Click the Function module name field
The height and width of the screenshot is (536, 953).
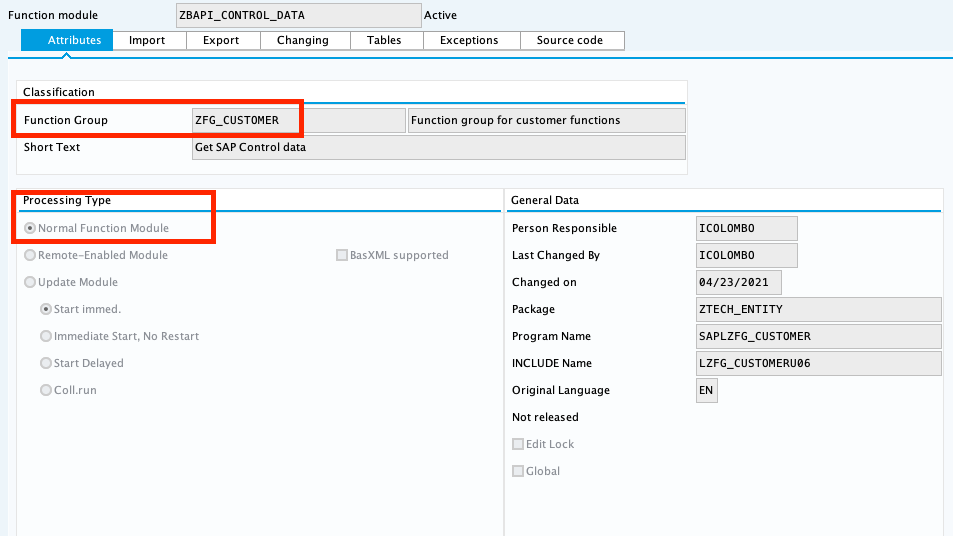point(297,15)
